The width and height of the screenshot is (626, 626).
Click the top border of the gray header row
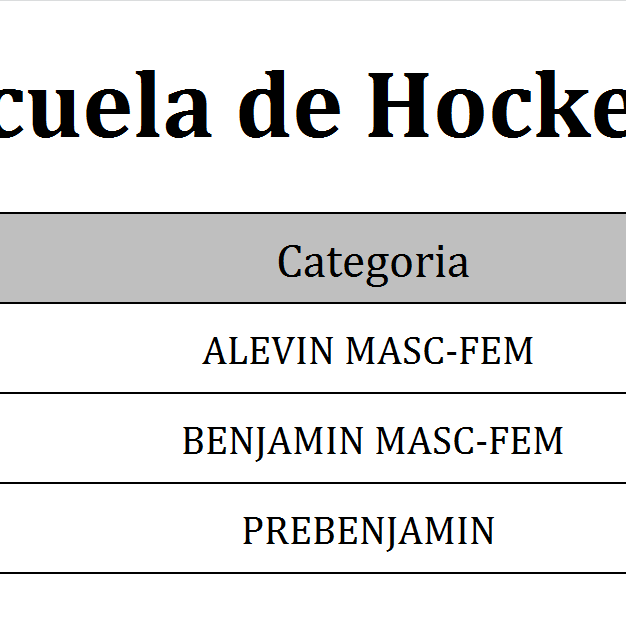313,213
